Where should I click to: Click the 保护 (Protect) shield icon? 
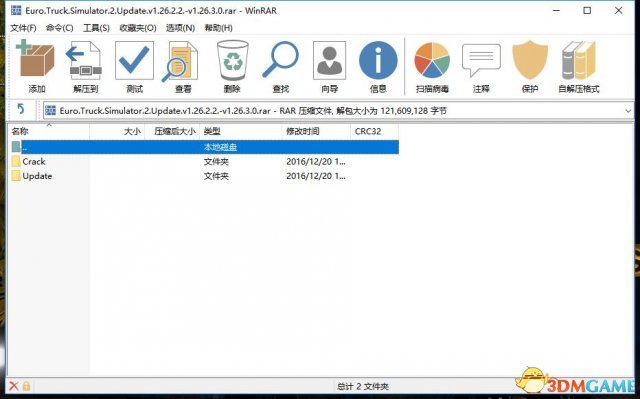coord(530,60)
